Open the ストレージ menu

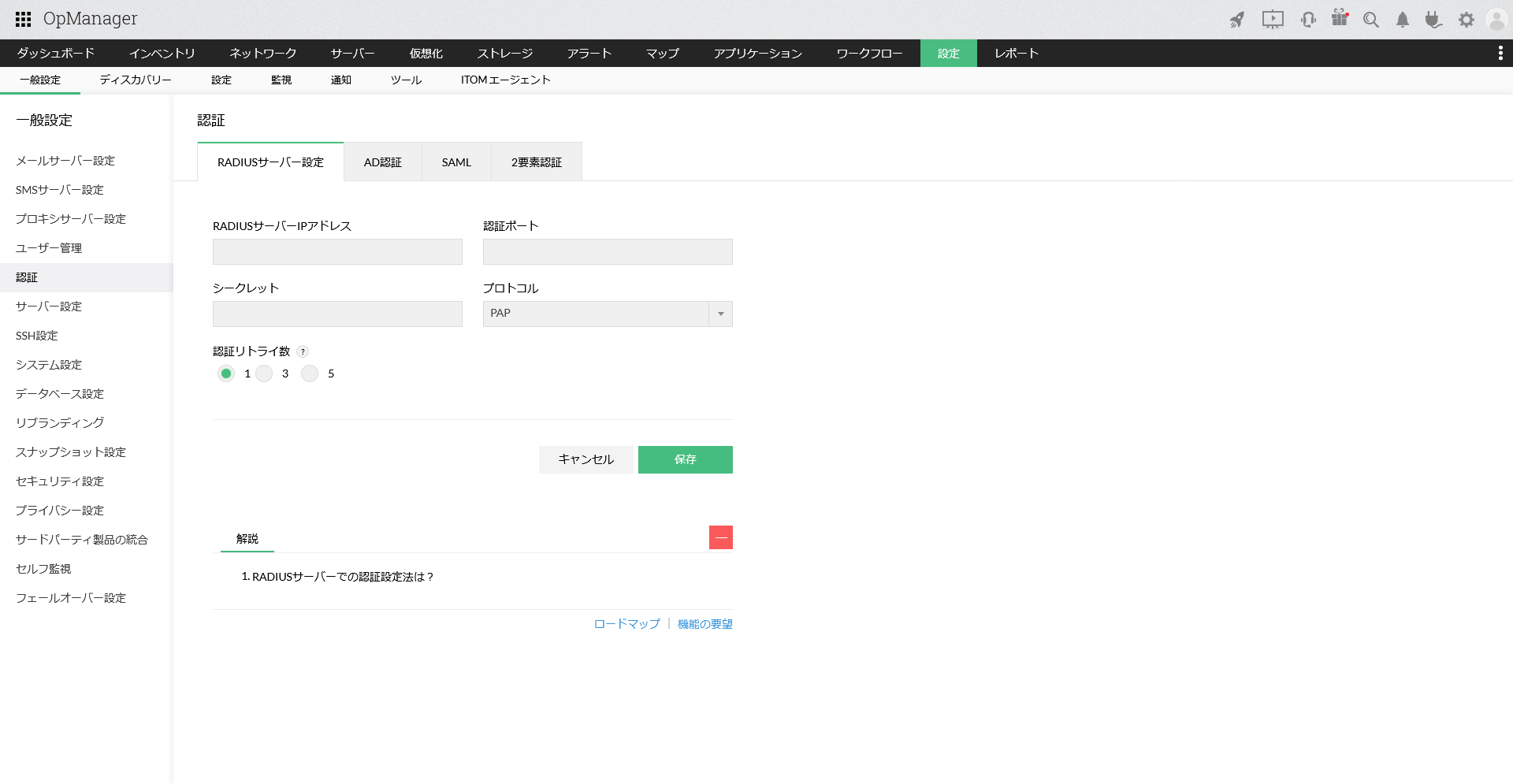pos(505,53)
